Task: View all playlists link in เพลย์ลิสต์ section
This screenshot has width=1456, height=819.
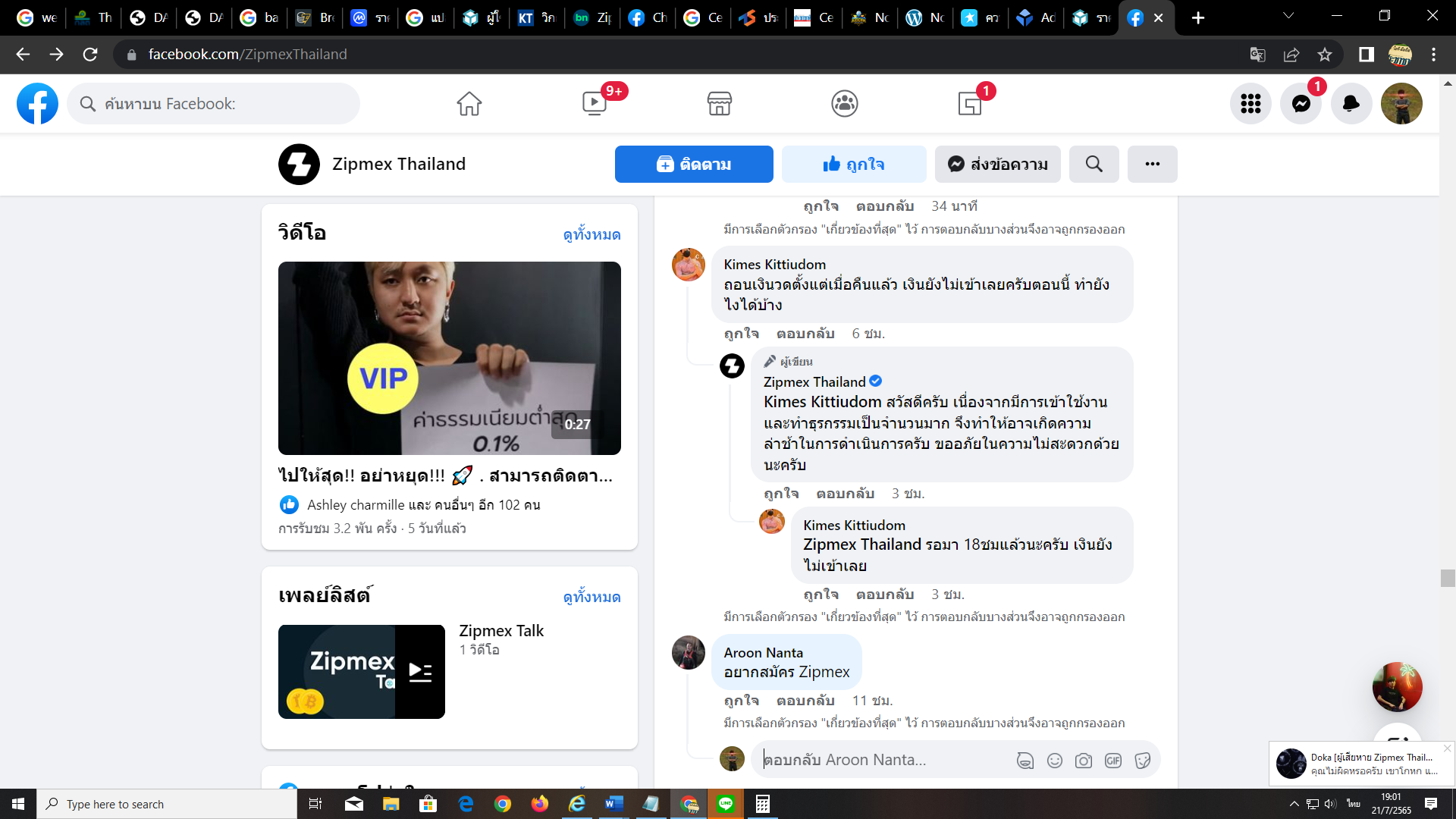Action: pos(591,597)
